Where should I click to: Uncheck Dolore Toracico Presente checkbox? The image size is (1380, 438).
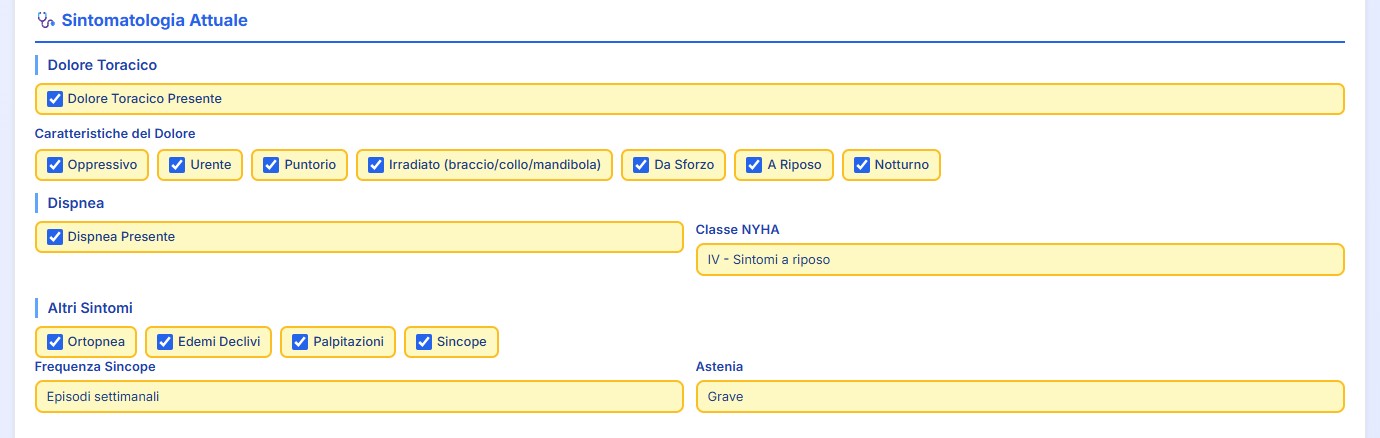[55, 99]
